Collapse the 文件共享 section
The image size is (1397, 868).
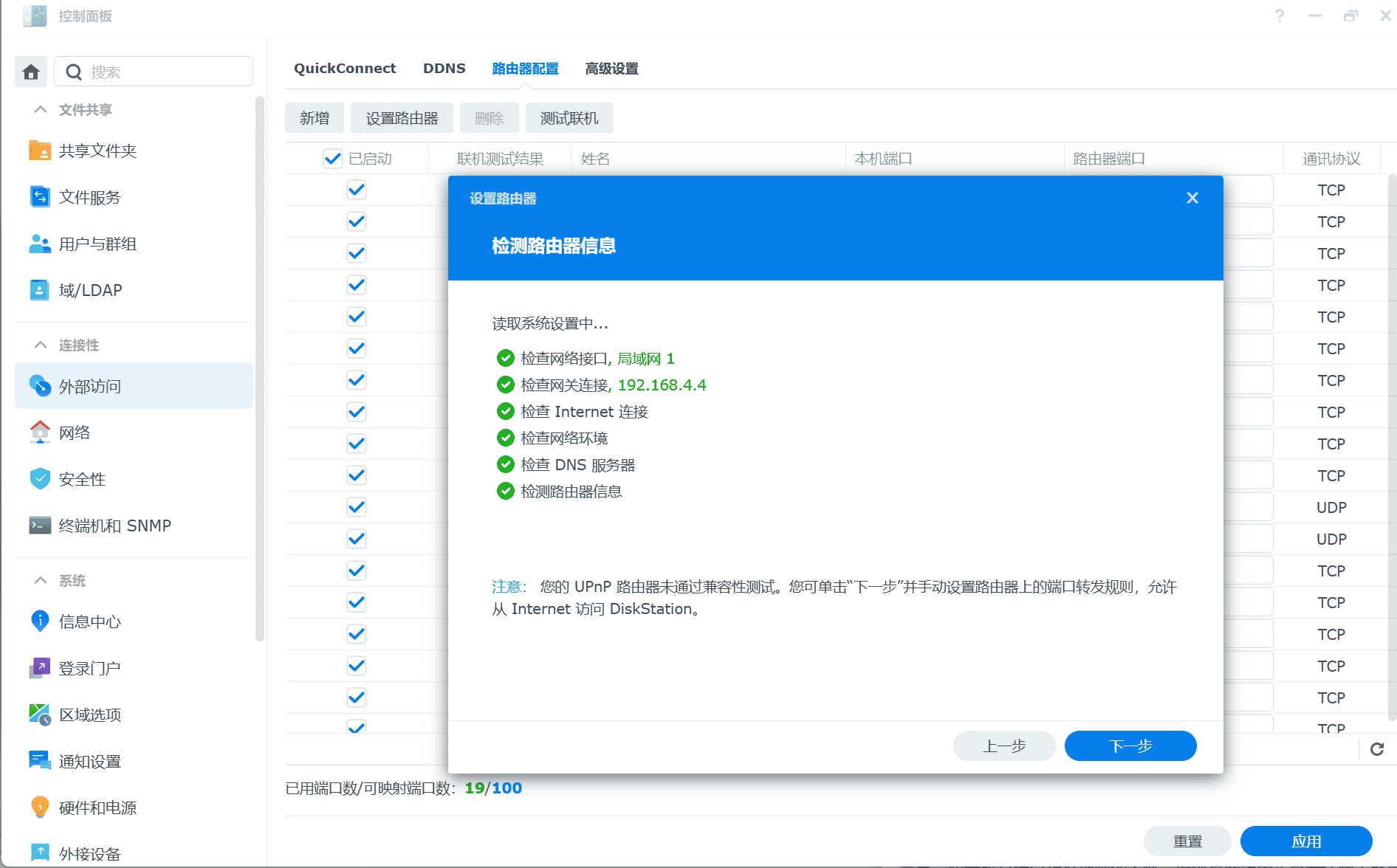41,110
